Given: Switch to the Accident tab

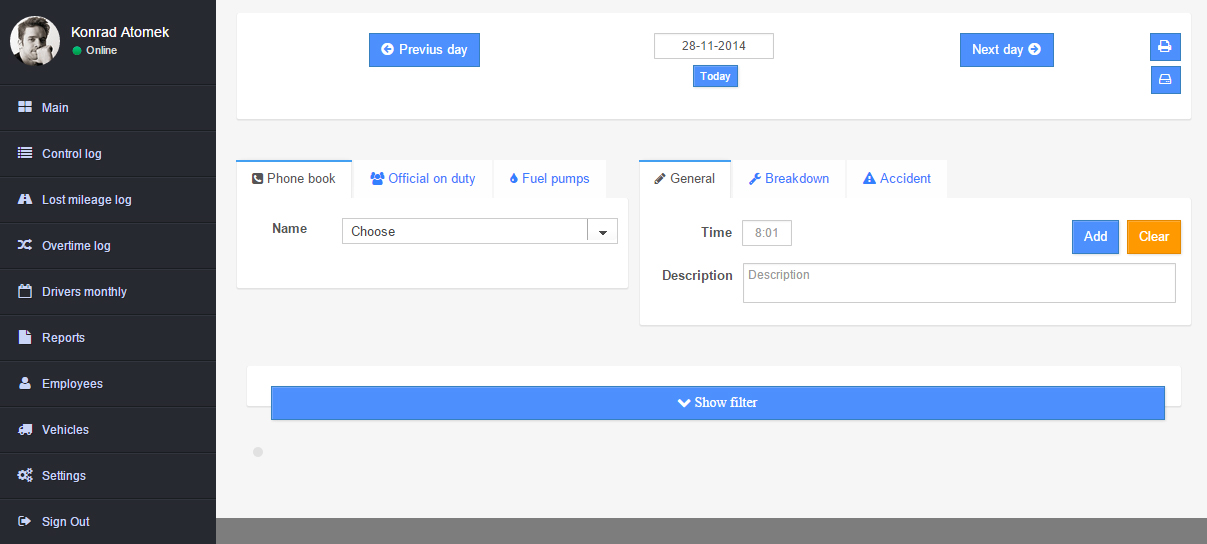Looking at the screenshot, I should point(896,179).
